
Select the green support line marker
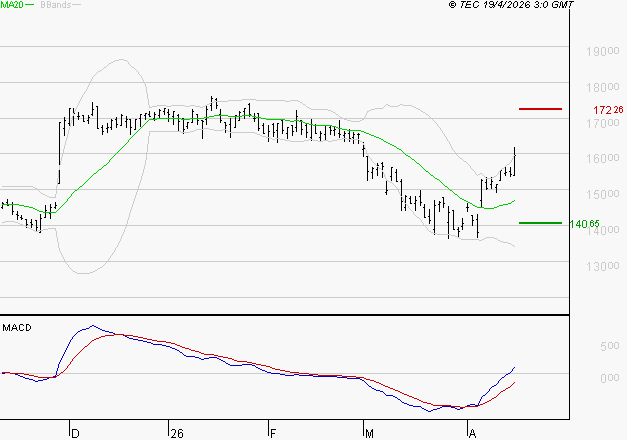[x=540, y=223]
